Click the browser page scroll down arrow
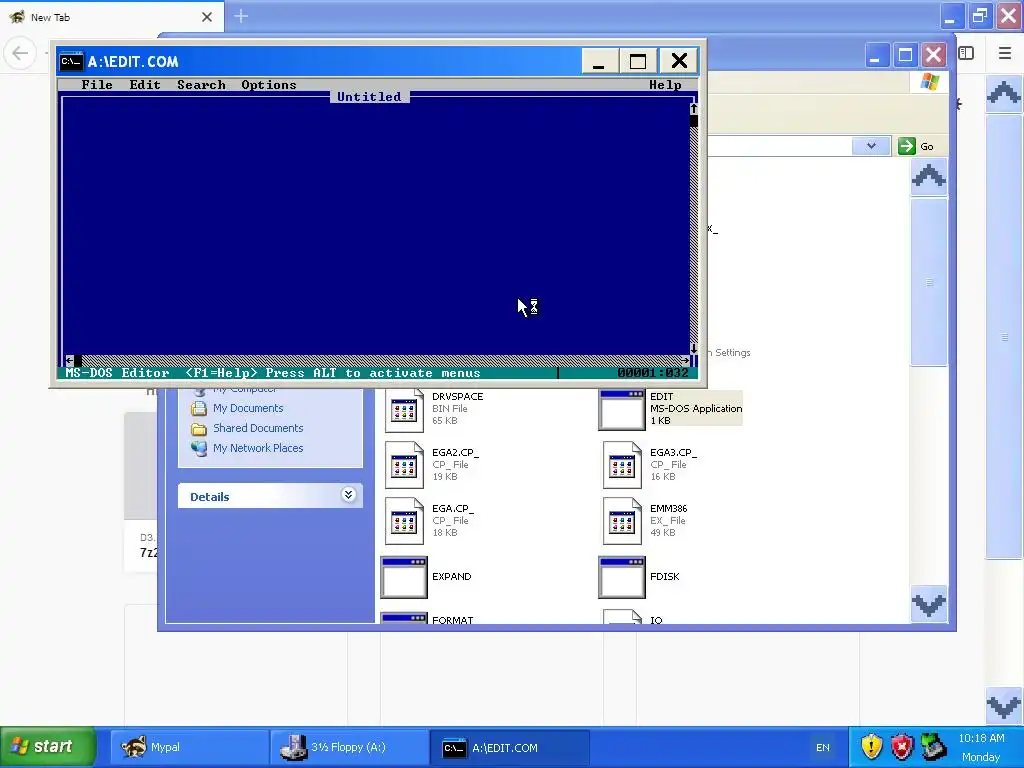The image size is (1024, 768). click(1004, 705)
